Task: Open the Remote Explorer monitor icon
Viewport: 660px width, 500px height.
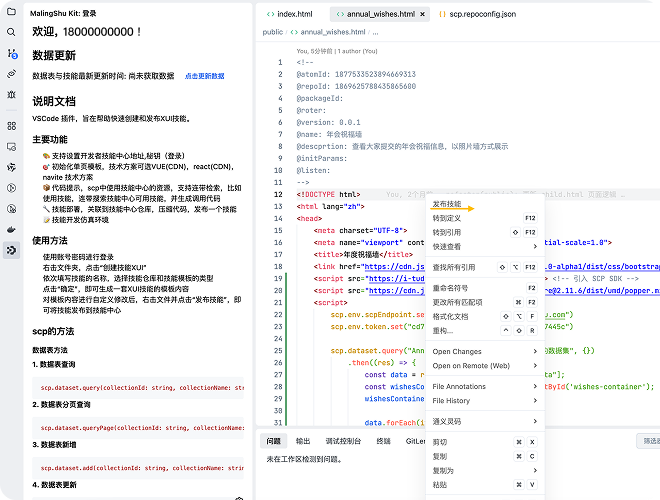Action: 11,146
